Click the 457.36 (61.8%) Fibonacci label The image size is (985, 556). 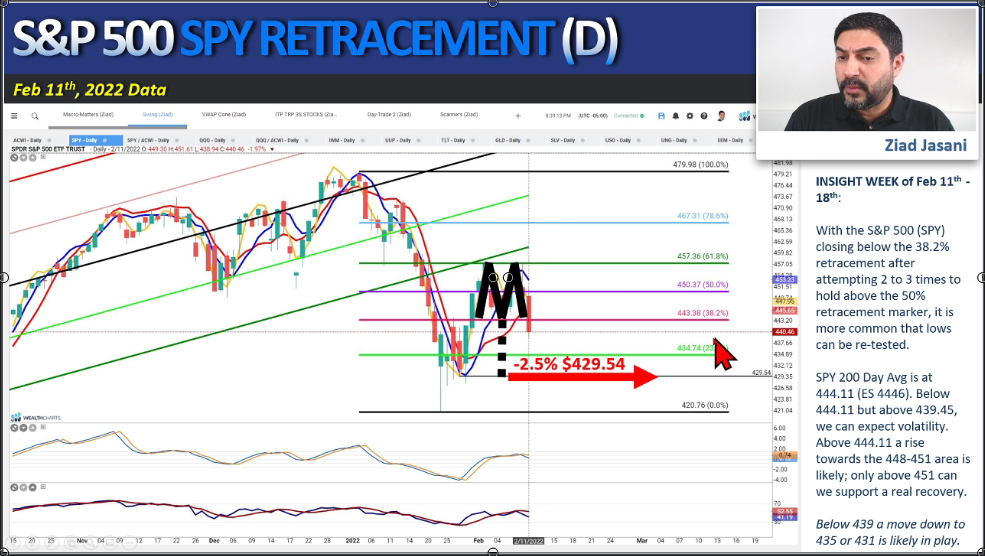tap(702, 256)
